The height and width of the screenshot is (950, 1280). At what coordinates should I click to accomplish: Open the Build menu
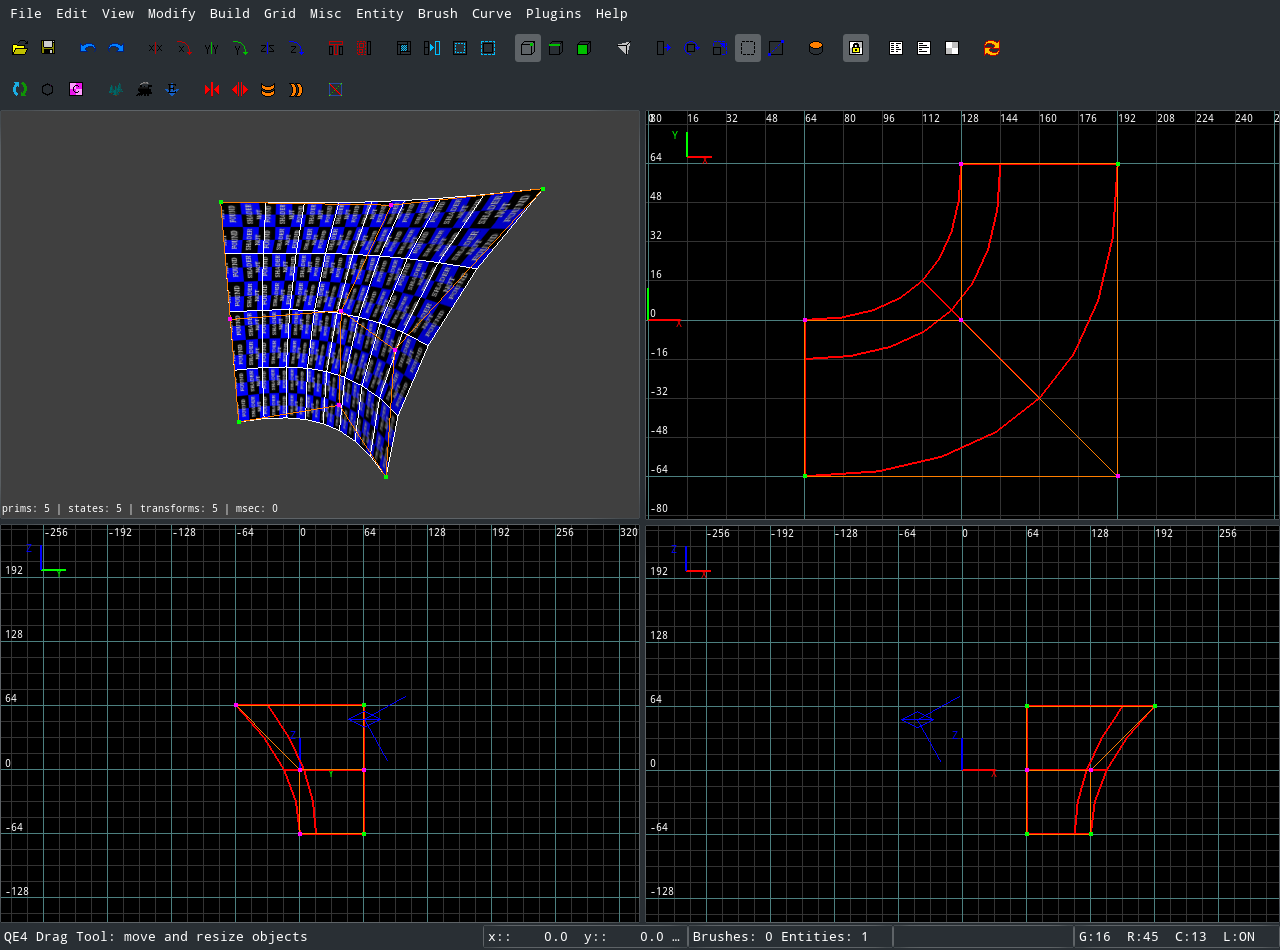click(x=229, y=13)
